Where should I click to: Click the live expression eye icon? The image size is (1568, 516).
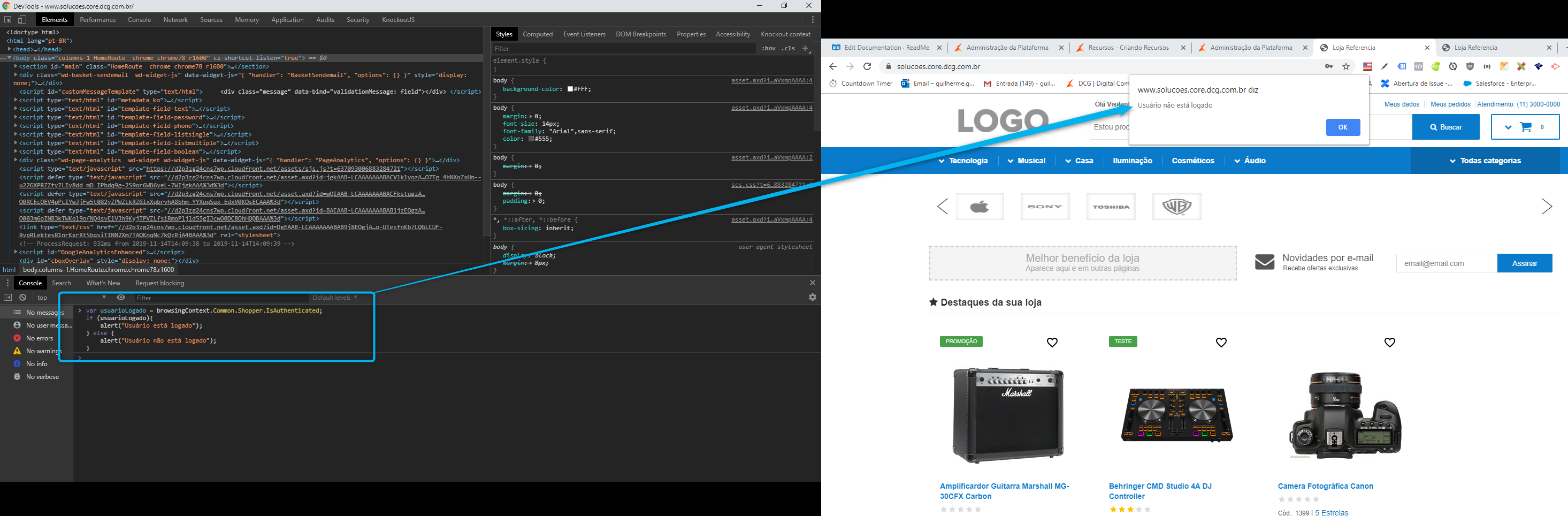point(121,297)
